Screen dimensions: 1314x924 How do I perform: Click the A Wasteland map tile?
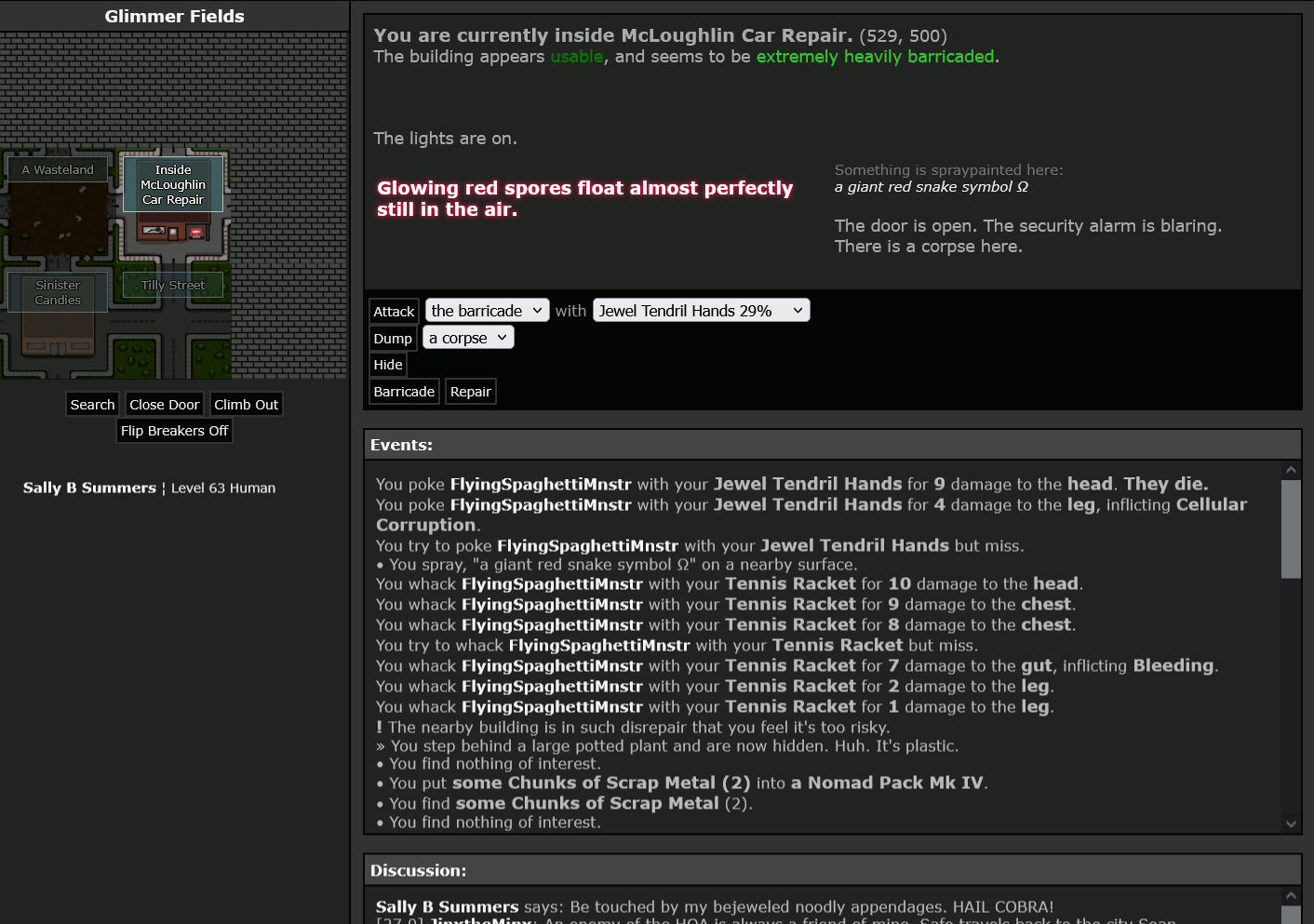pos(58,207)
